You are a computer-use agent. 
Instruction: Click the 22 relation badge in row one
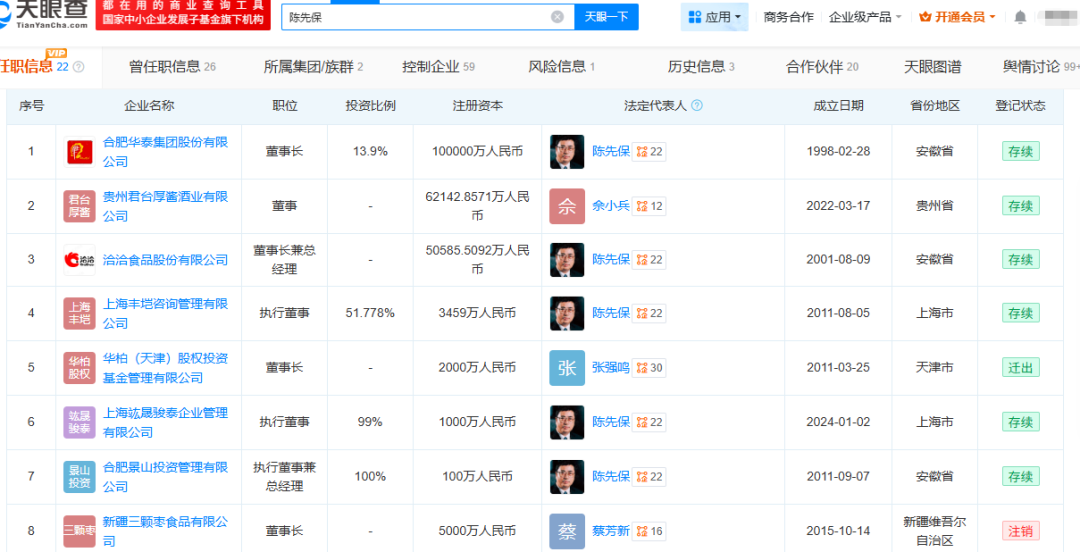650,152
